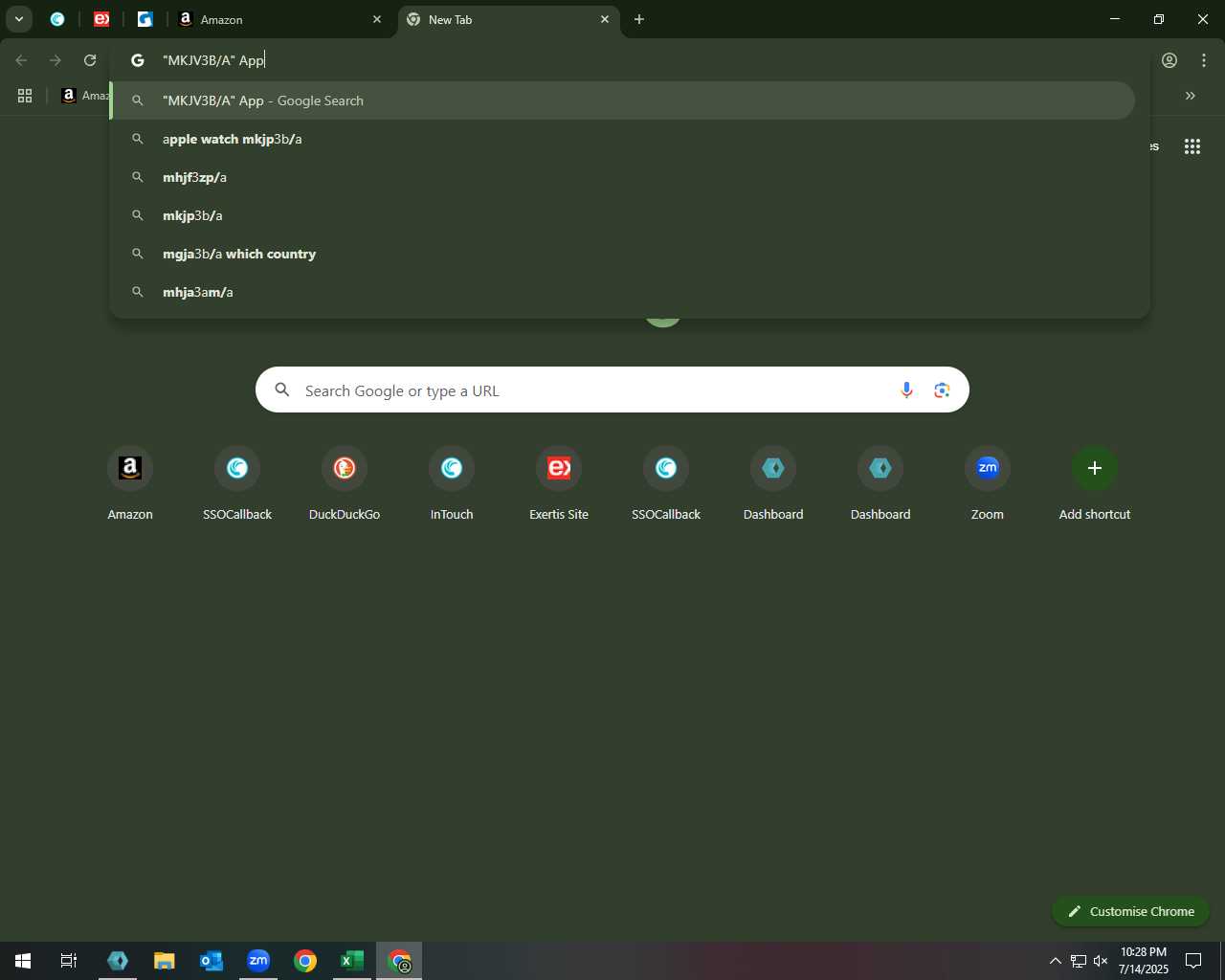Expand the bookmarks overflow chevron

[x=1191, y=96]
